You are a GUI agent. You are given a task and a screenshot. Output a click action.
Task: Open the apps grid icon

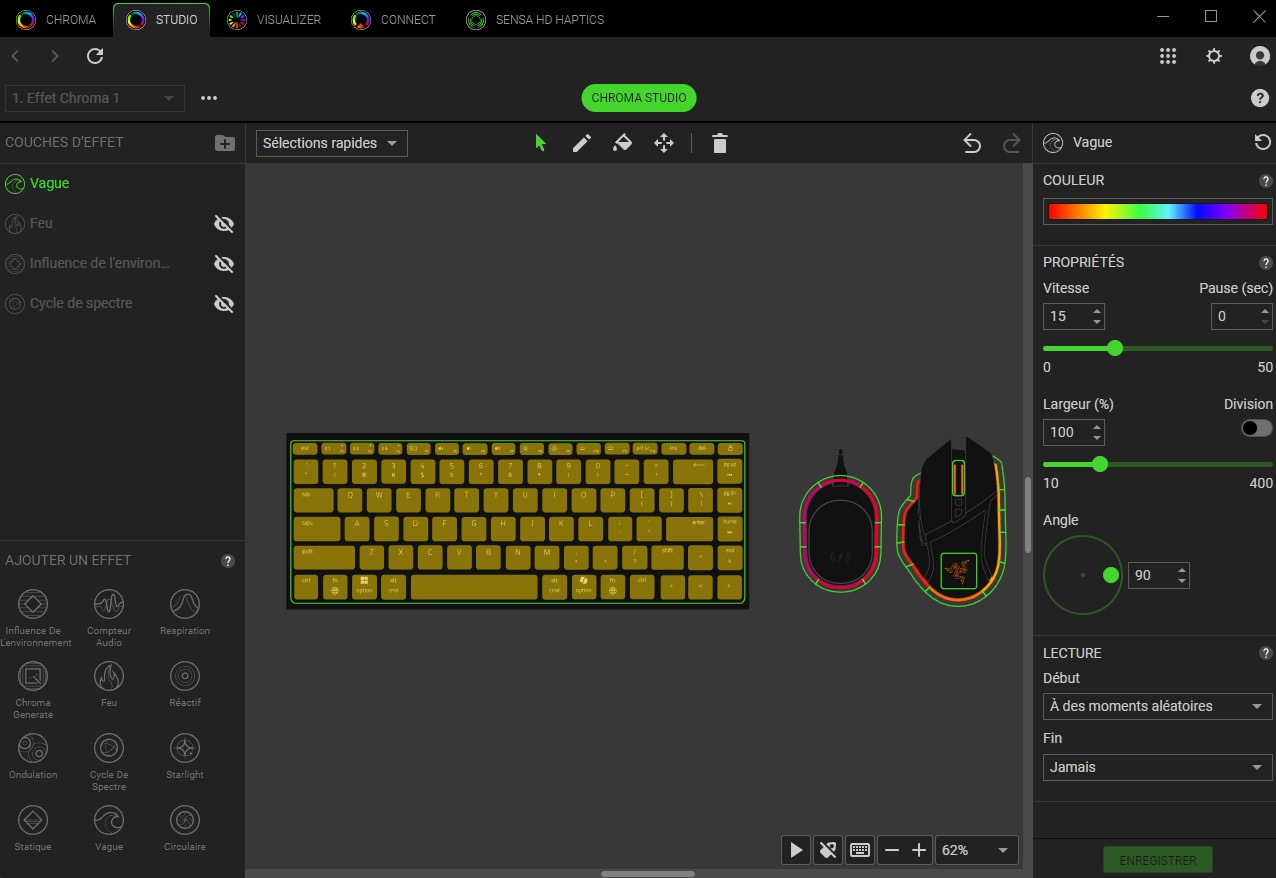tap(1168, 56)
